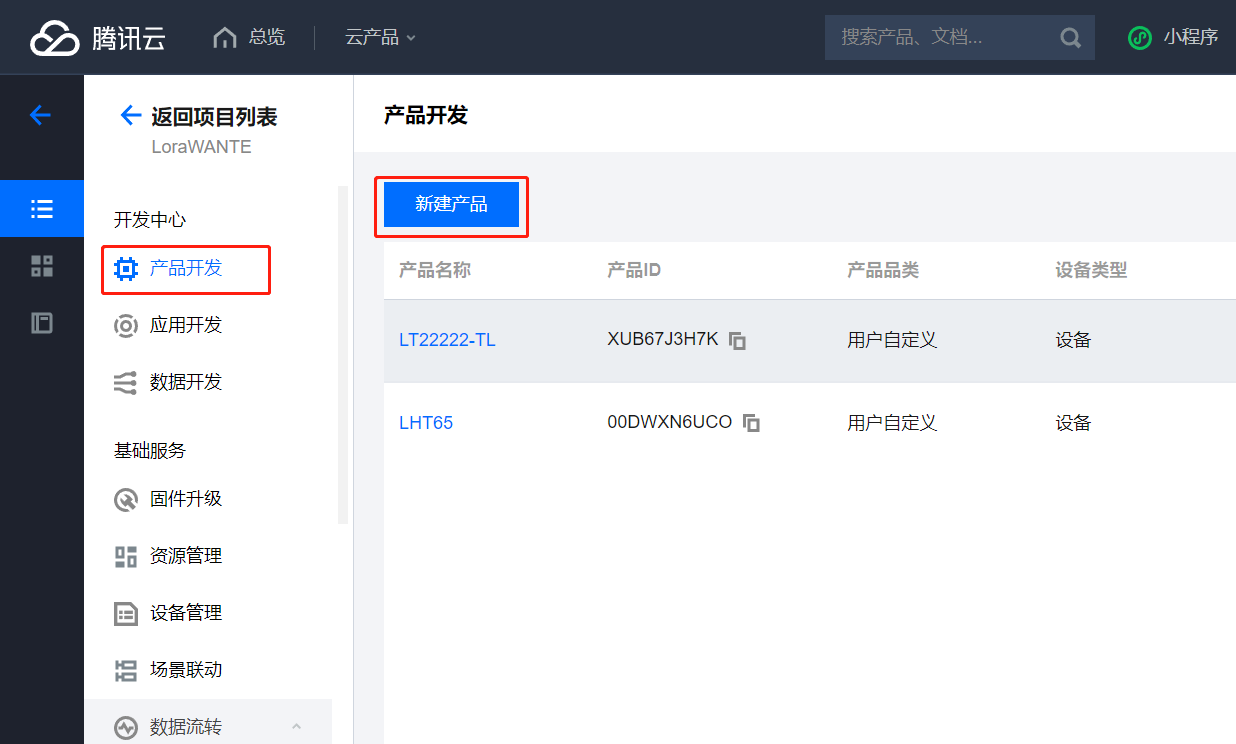The height and width of the screenshot is (744, 1236).
Task: Open product LT22222-TL
Action: 447,340
